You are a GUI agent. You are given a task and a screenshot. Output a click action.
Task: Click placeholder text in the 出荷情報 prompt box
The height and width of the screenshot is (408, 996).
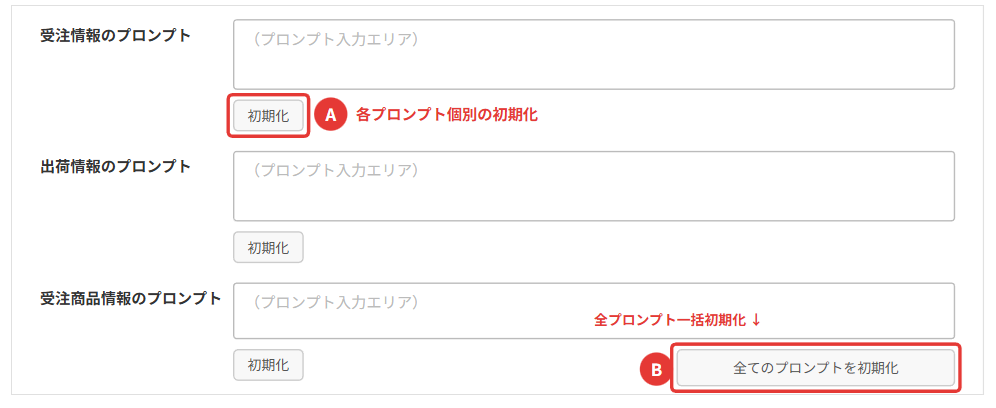[335, 170]
